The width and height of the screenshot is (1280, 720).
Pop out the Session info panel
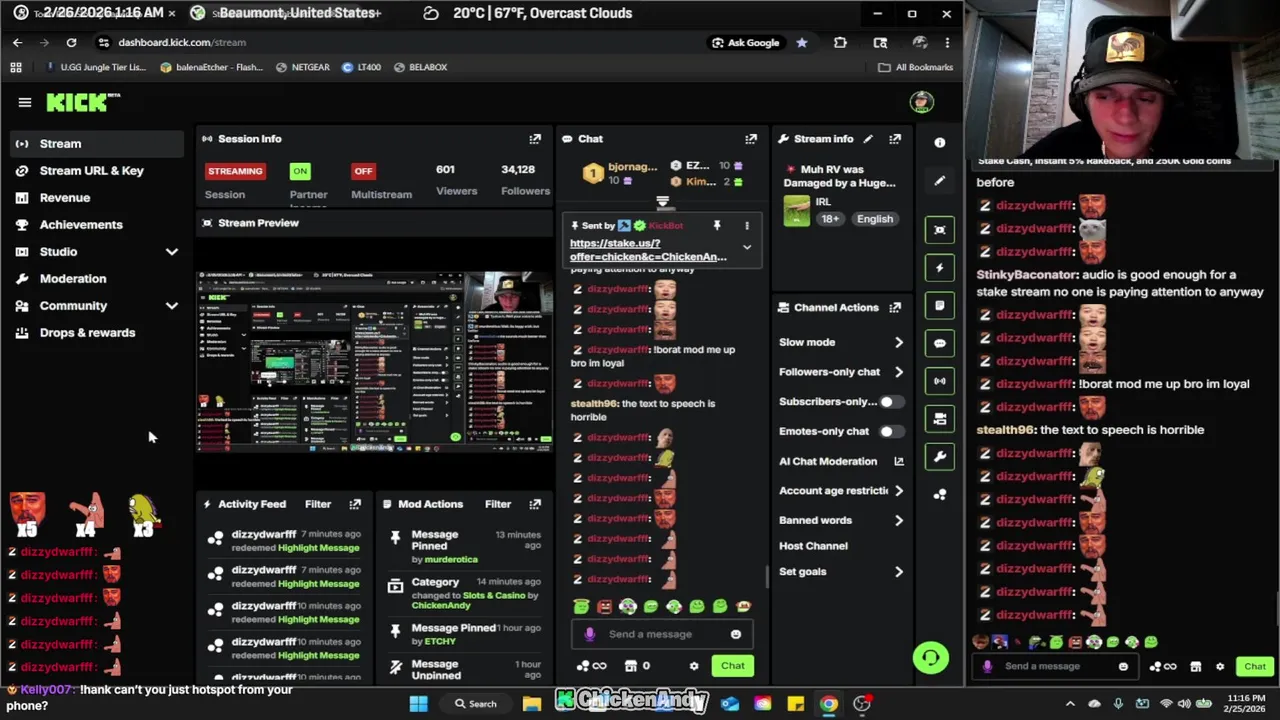(x=535, y=139)
